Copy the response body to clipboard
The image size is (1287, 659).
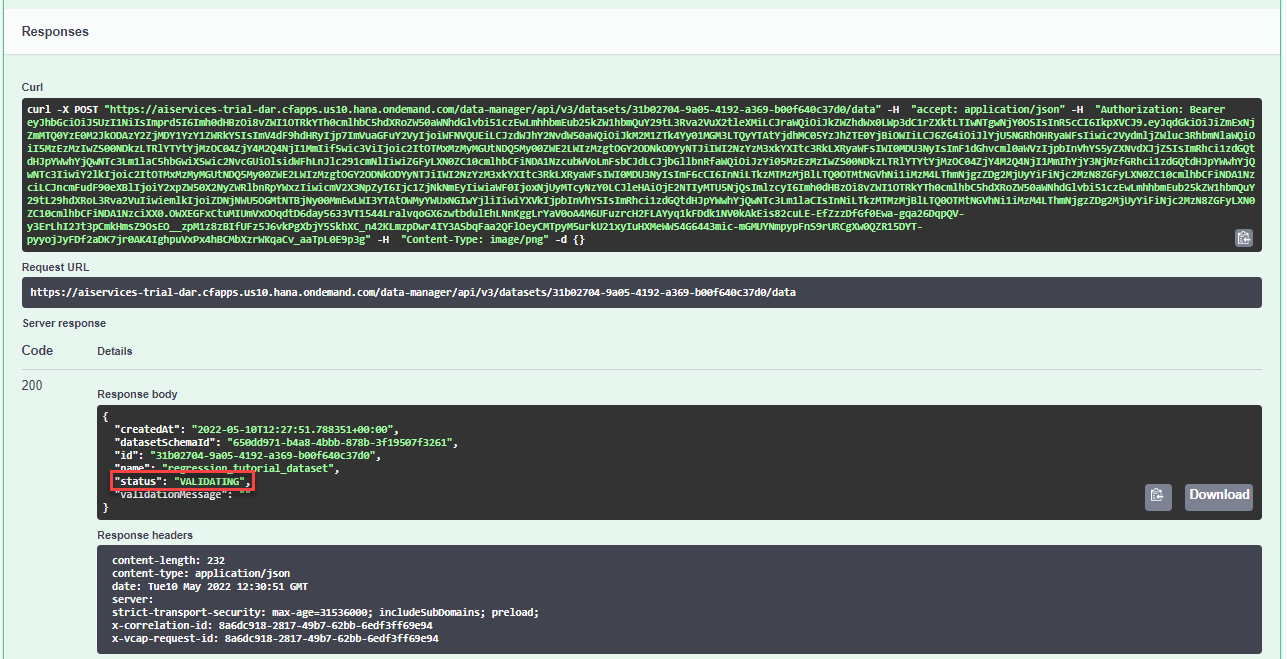1158,496
